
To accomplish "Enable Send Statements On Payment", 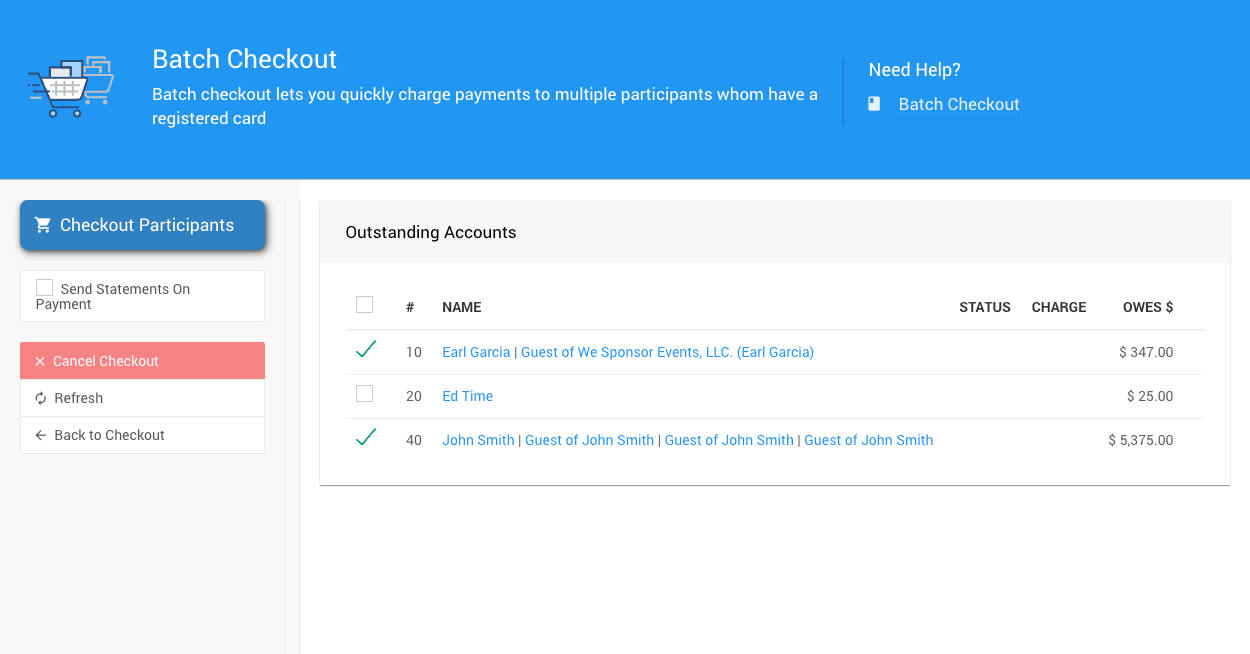I will [45, 288].
